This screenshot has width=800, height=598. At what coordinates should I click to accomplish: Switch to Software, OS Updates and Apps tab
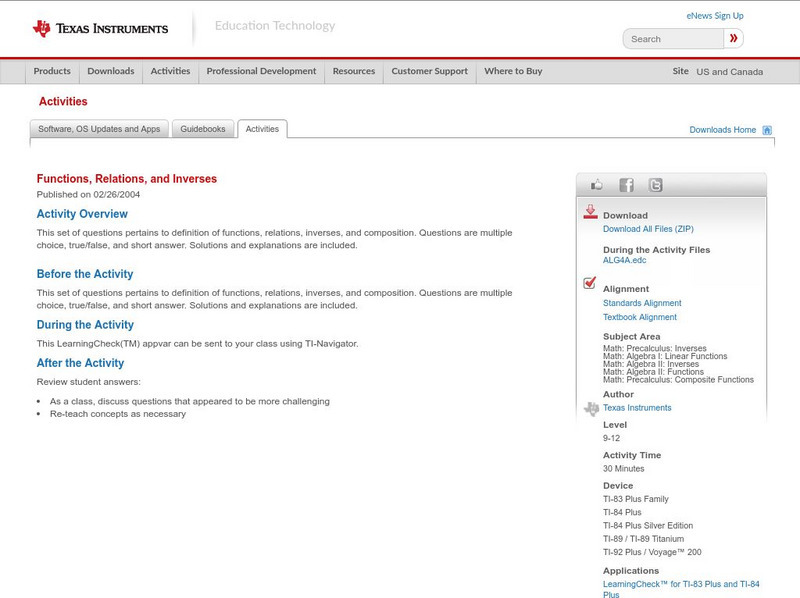point(99,129)
